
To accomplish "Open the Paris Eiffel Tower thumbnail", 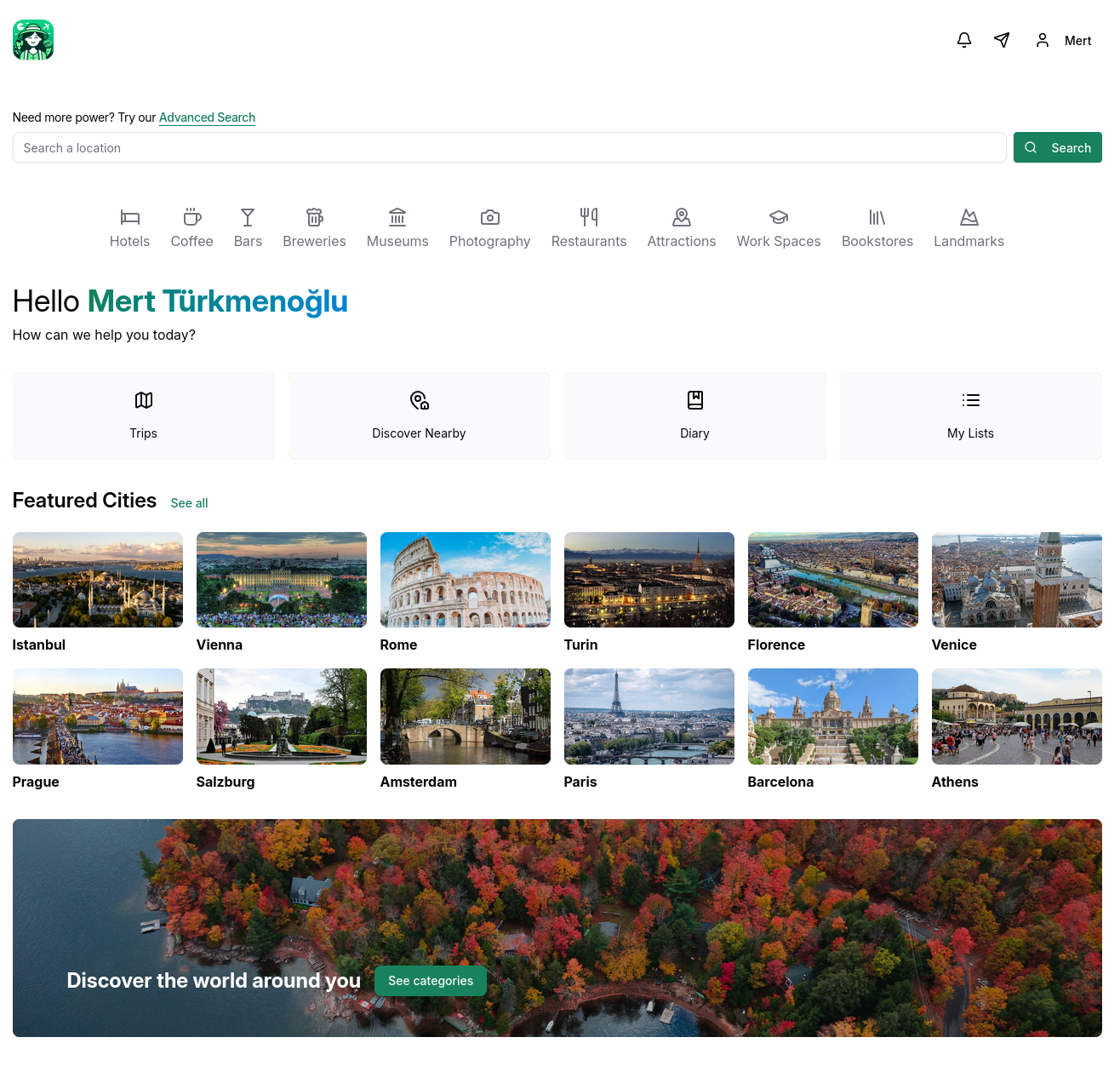I will (x=649, y=716).
